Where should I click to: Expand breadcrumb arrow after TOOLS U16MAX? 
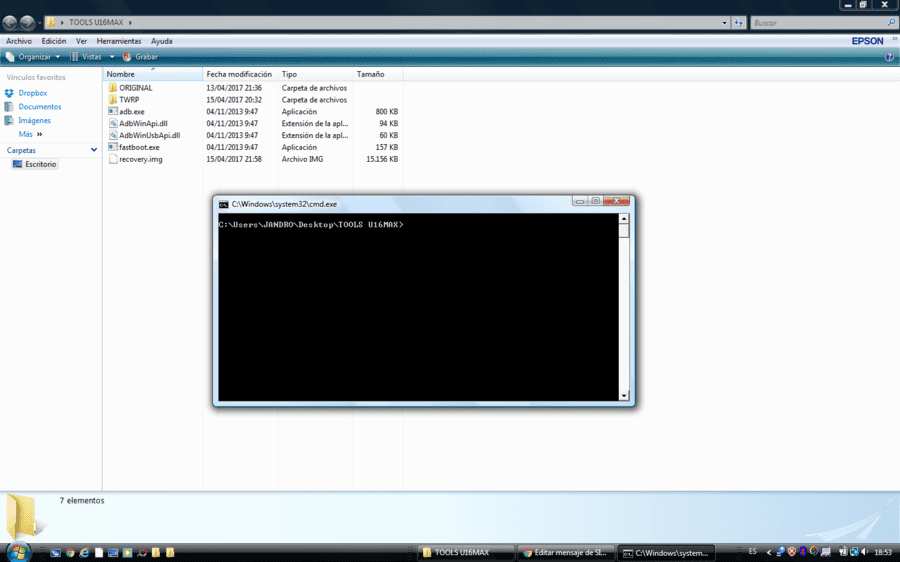pyautogui.click(x=130, y=22)
